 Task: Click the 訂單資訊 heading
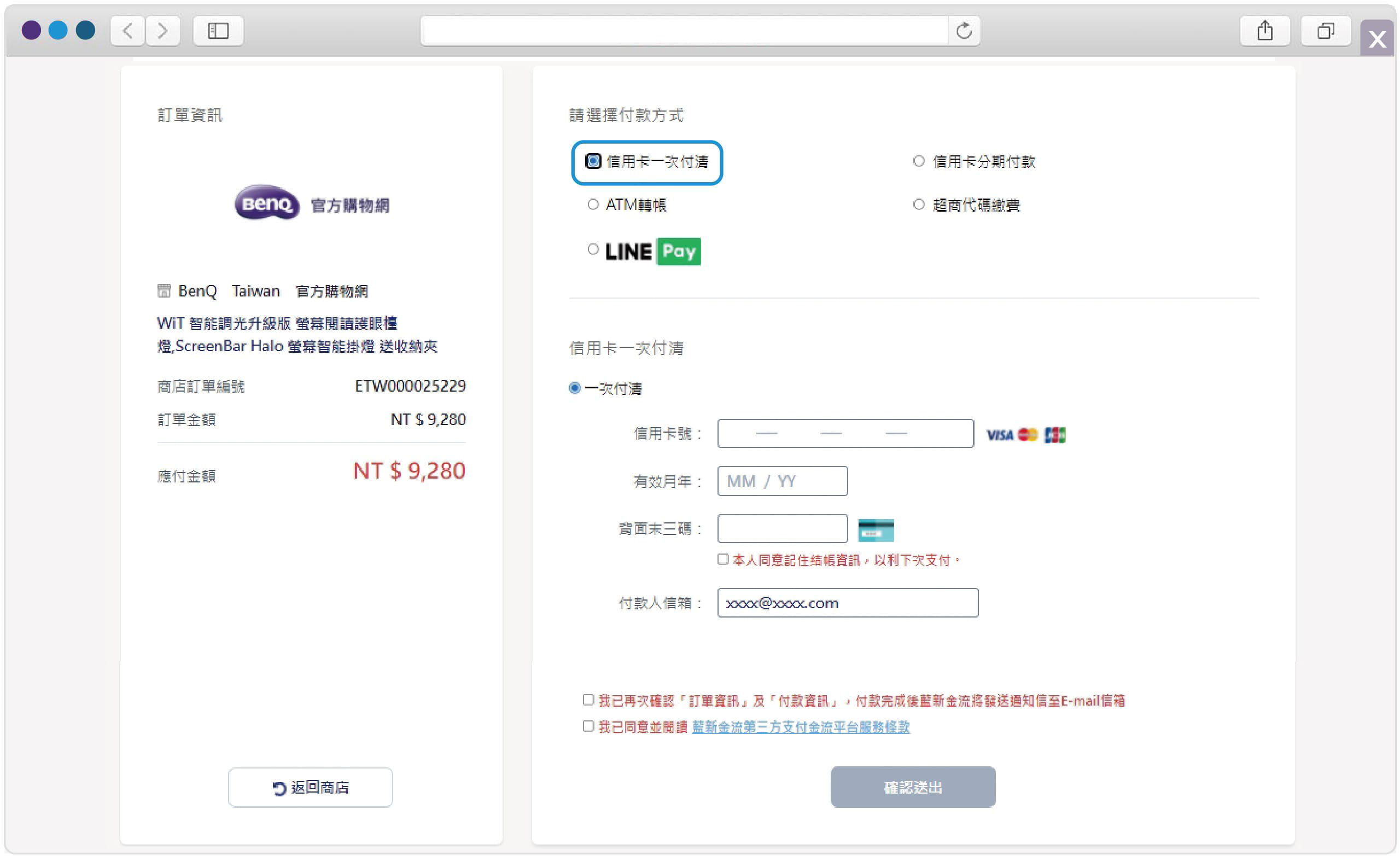[x=190, y=115]
